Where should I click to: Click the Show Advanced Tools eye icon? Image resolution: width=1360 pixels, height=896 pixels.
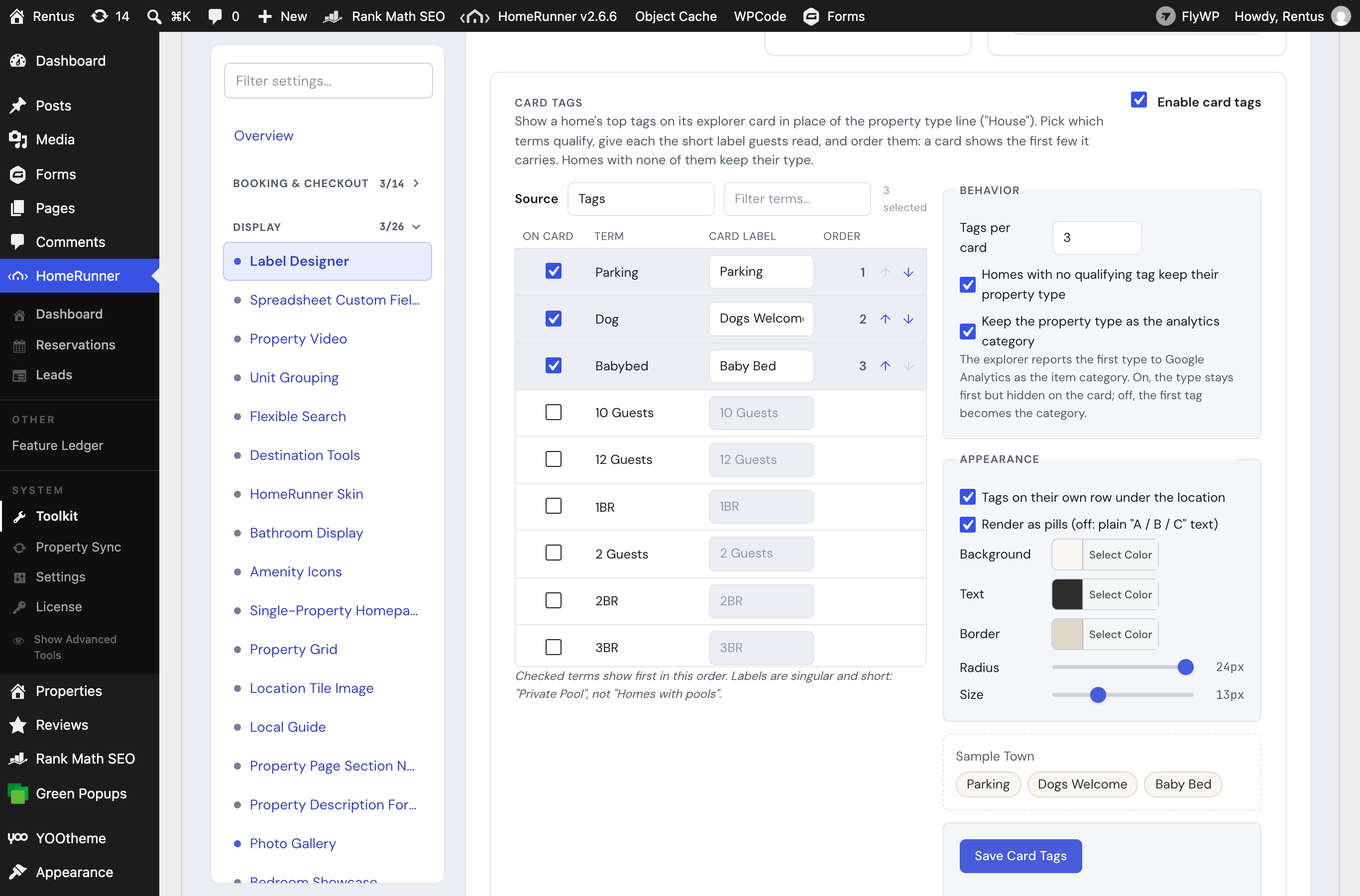pyautogui.click(x=18, y=641)
